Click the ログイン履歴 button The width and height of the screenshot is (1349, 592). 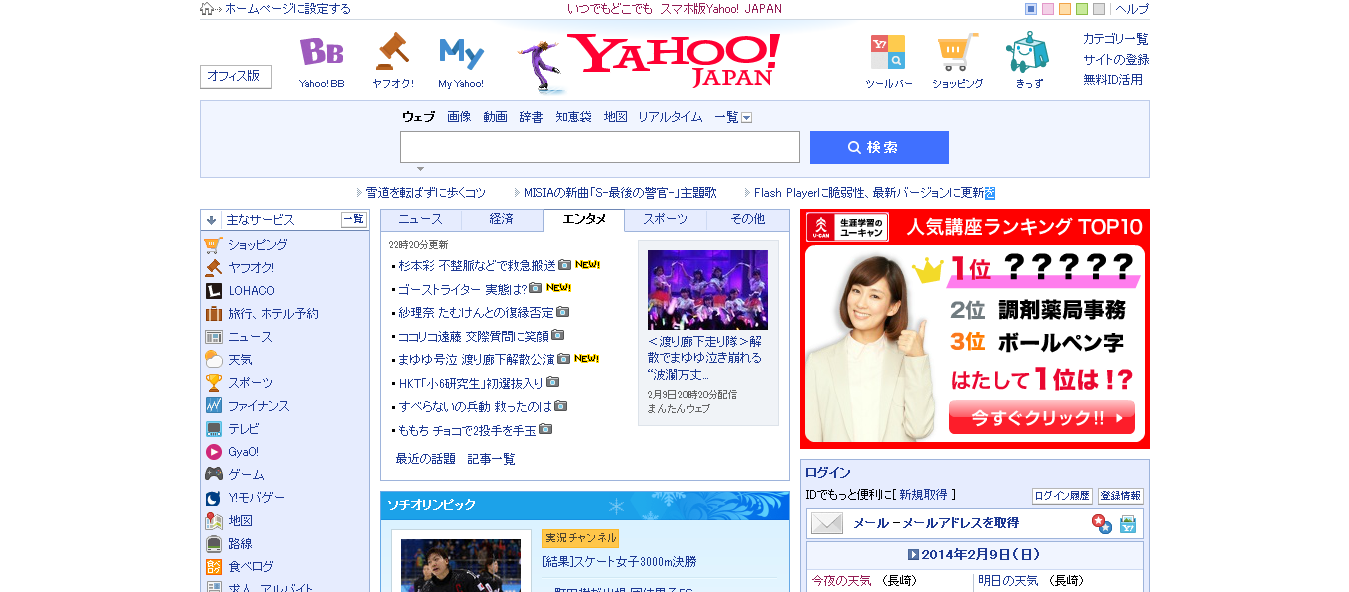point(1062,496)
